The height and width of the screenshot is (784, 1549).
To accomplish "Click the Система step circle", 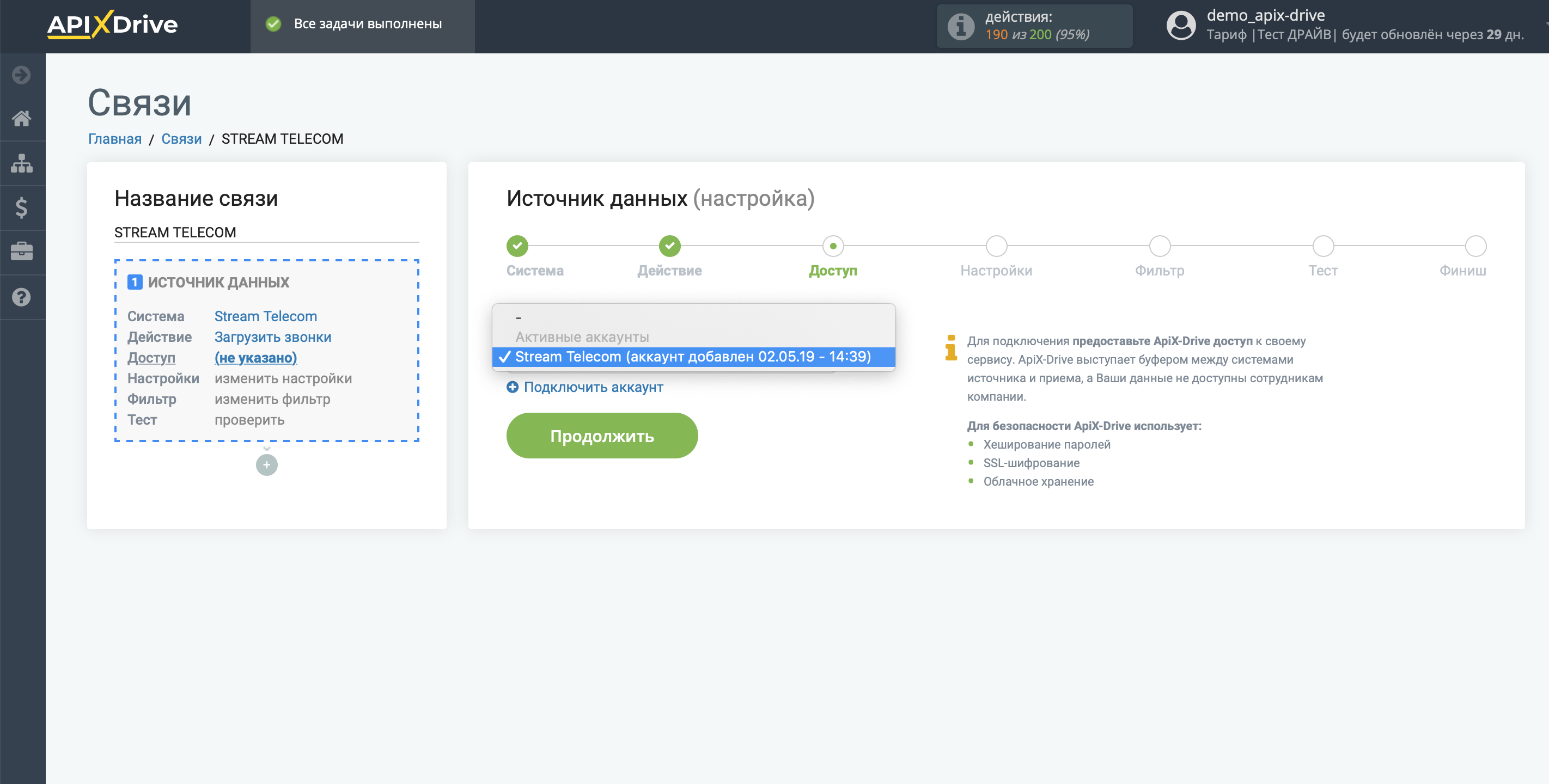I will 517,246.
